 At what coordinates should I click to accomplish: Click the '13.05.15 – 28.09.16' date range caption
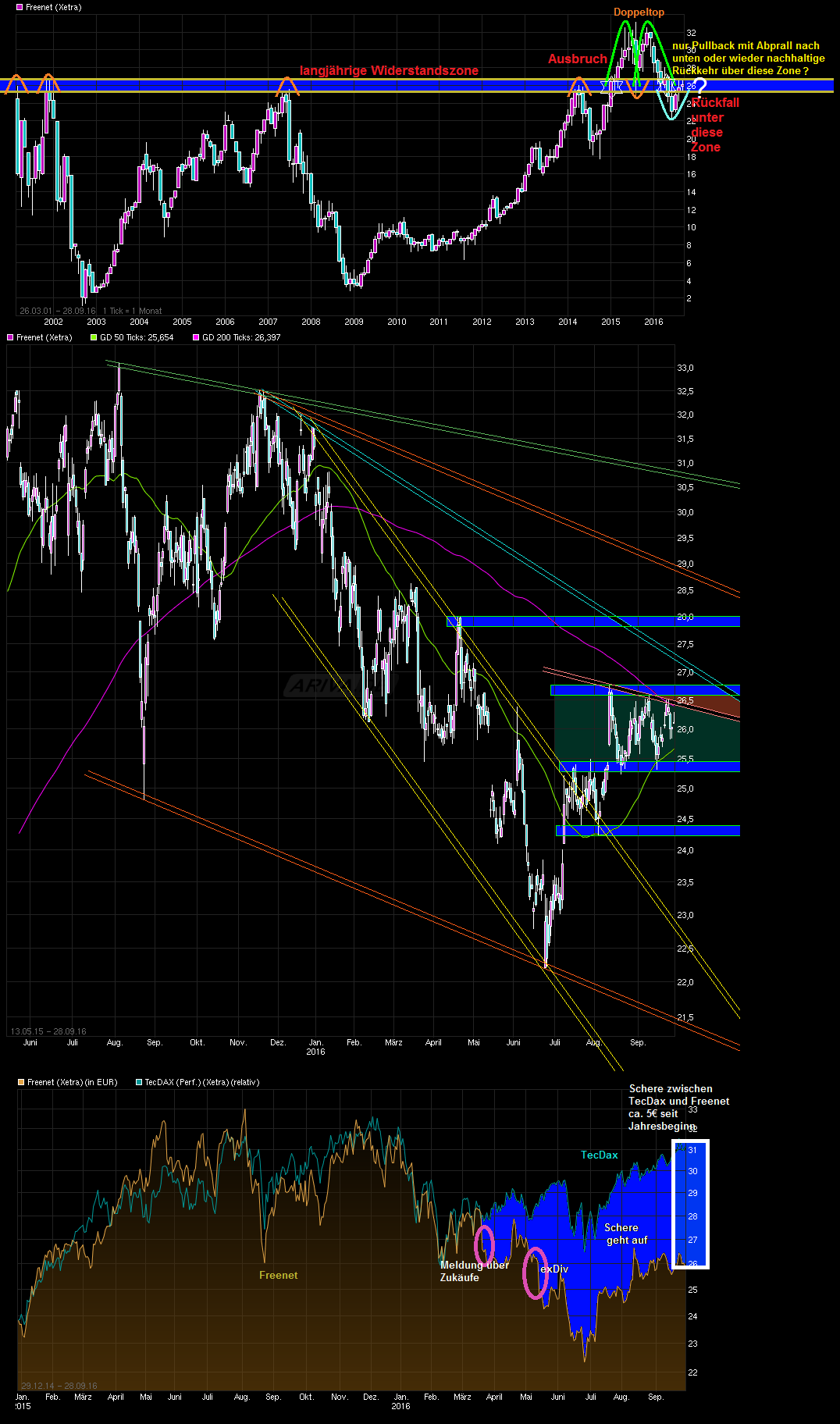click(48, 1031)
